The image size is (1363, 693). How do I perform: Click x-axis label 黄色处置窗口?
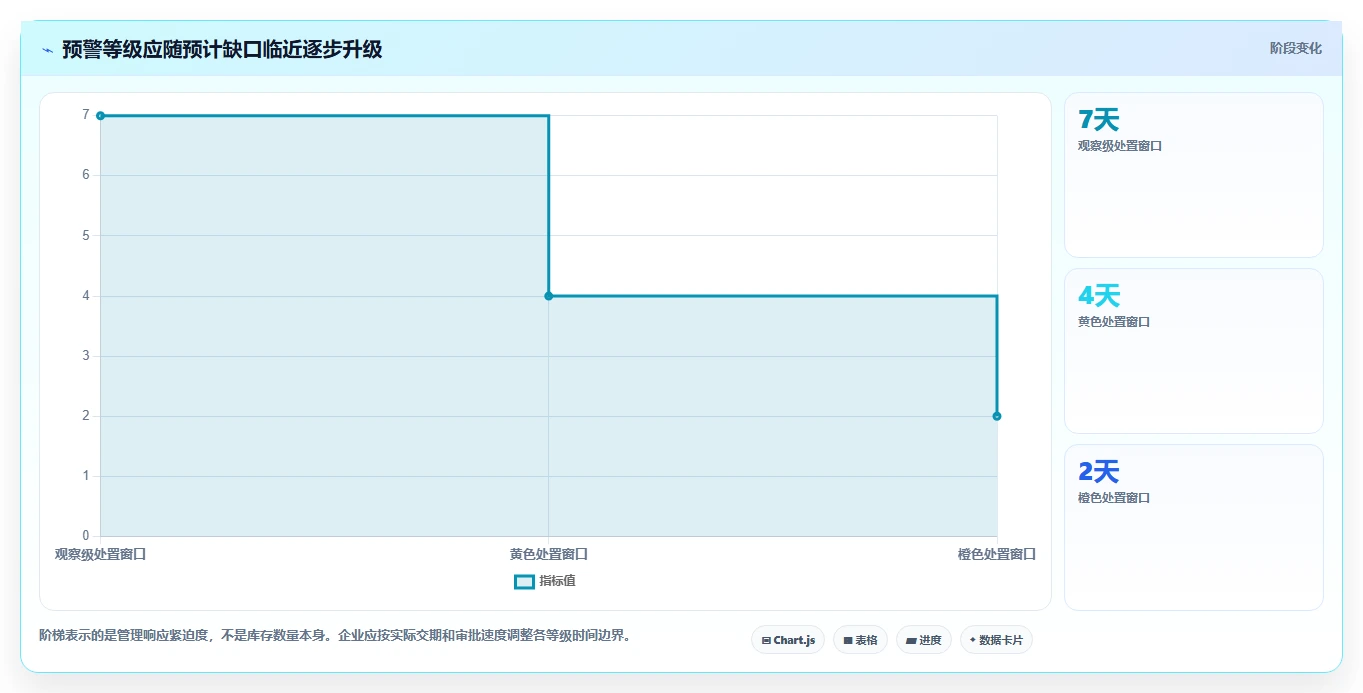[x=548, y=554]
